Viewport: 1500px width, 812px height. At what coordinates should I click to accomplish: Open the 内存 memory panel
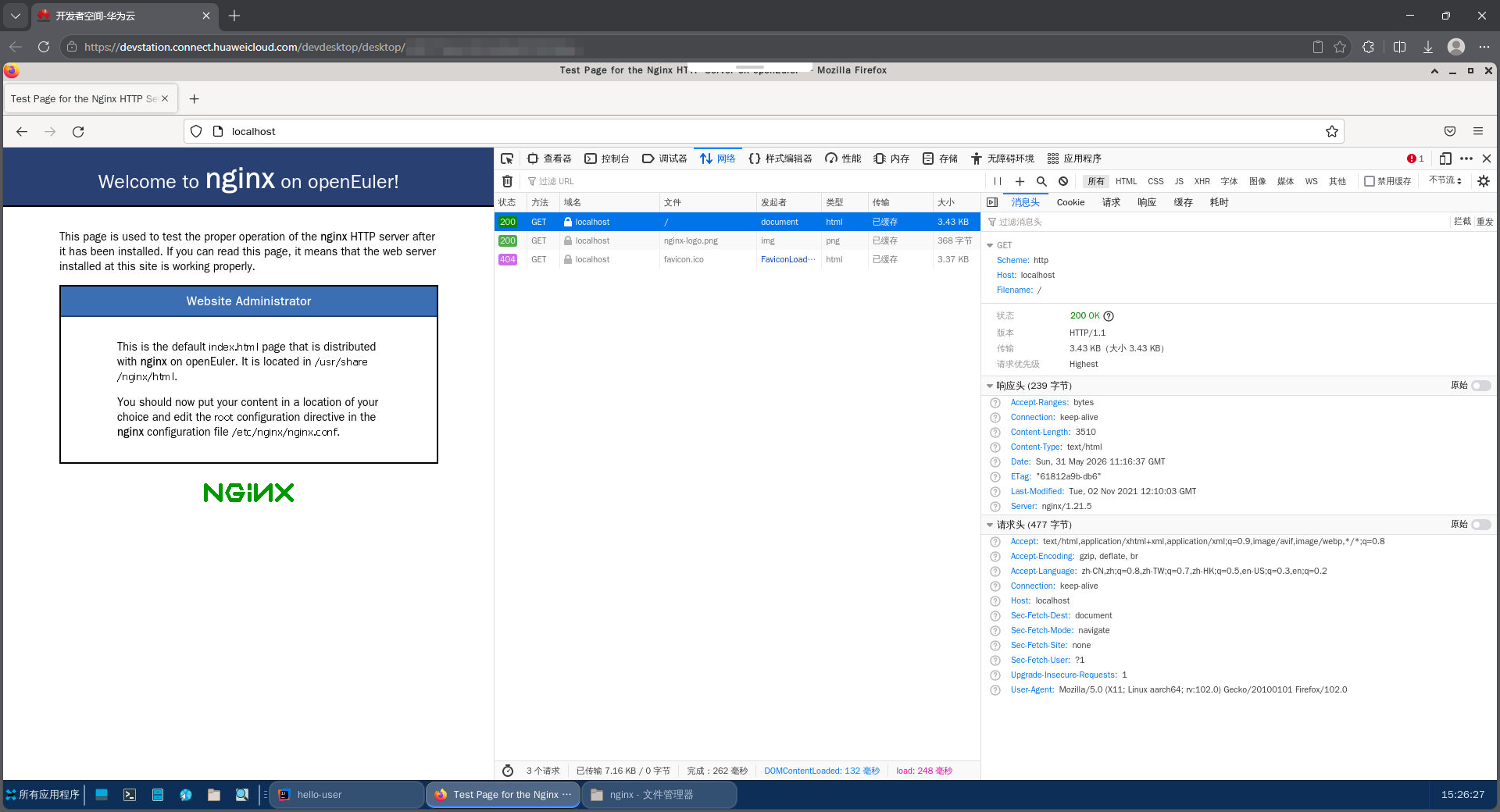891,158
